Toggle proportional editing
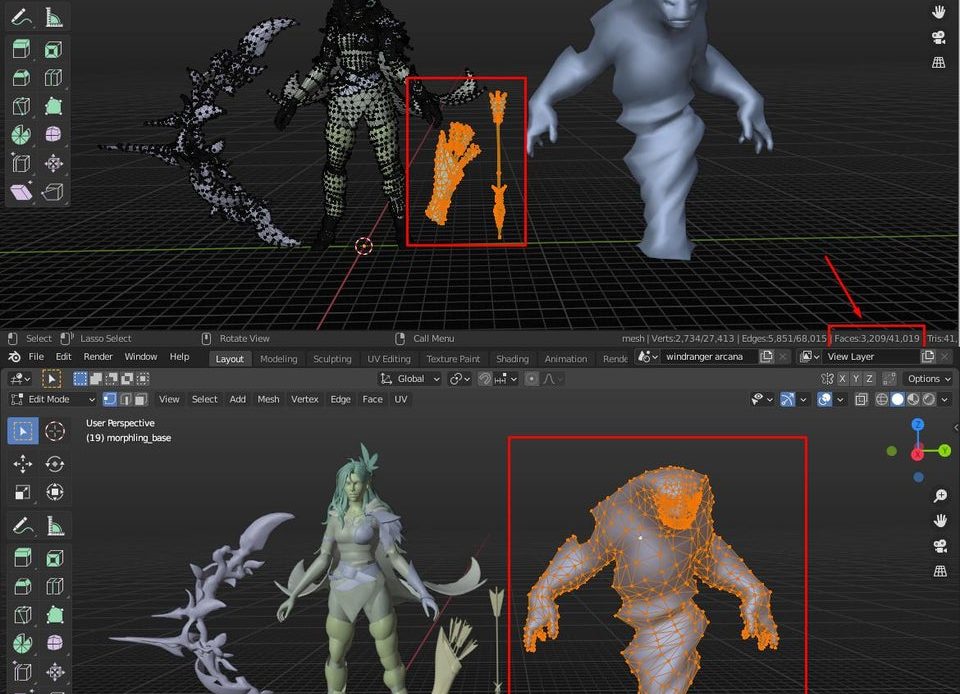This screenshot has width=960, height=694. (532, 379)
